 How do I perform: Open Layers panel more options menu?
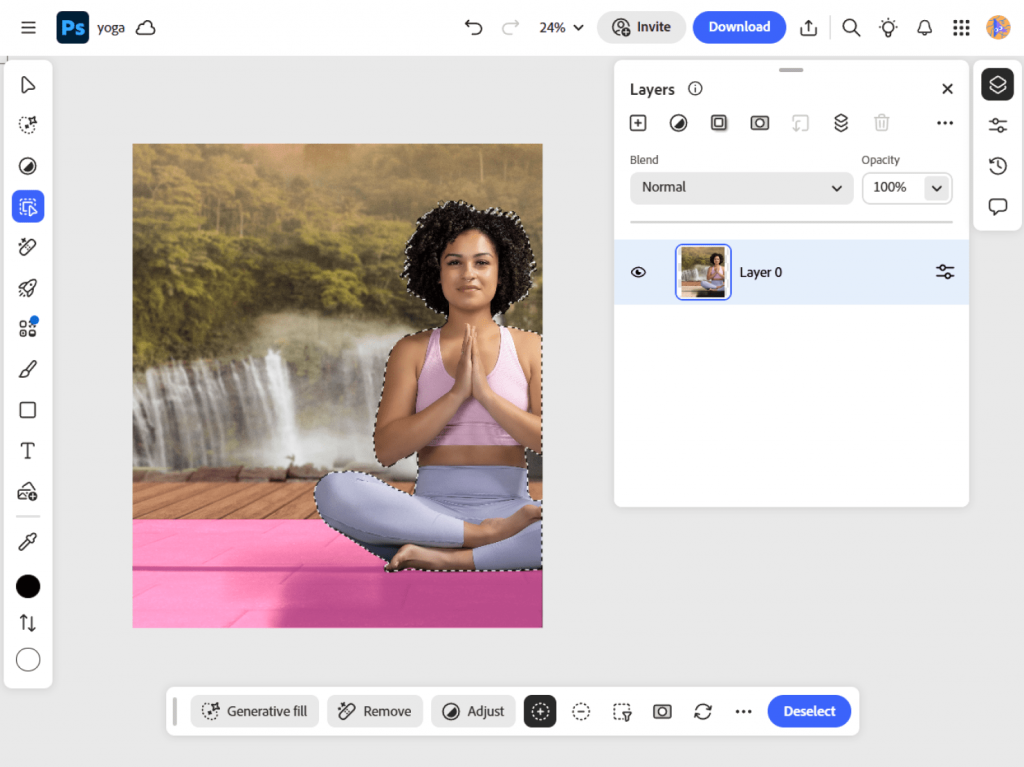944,123
